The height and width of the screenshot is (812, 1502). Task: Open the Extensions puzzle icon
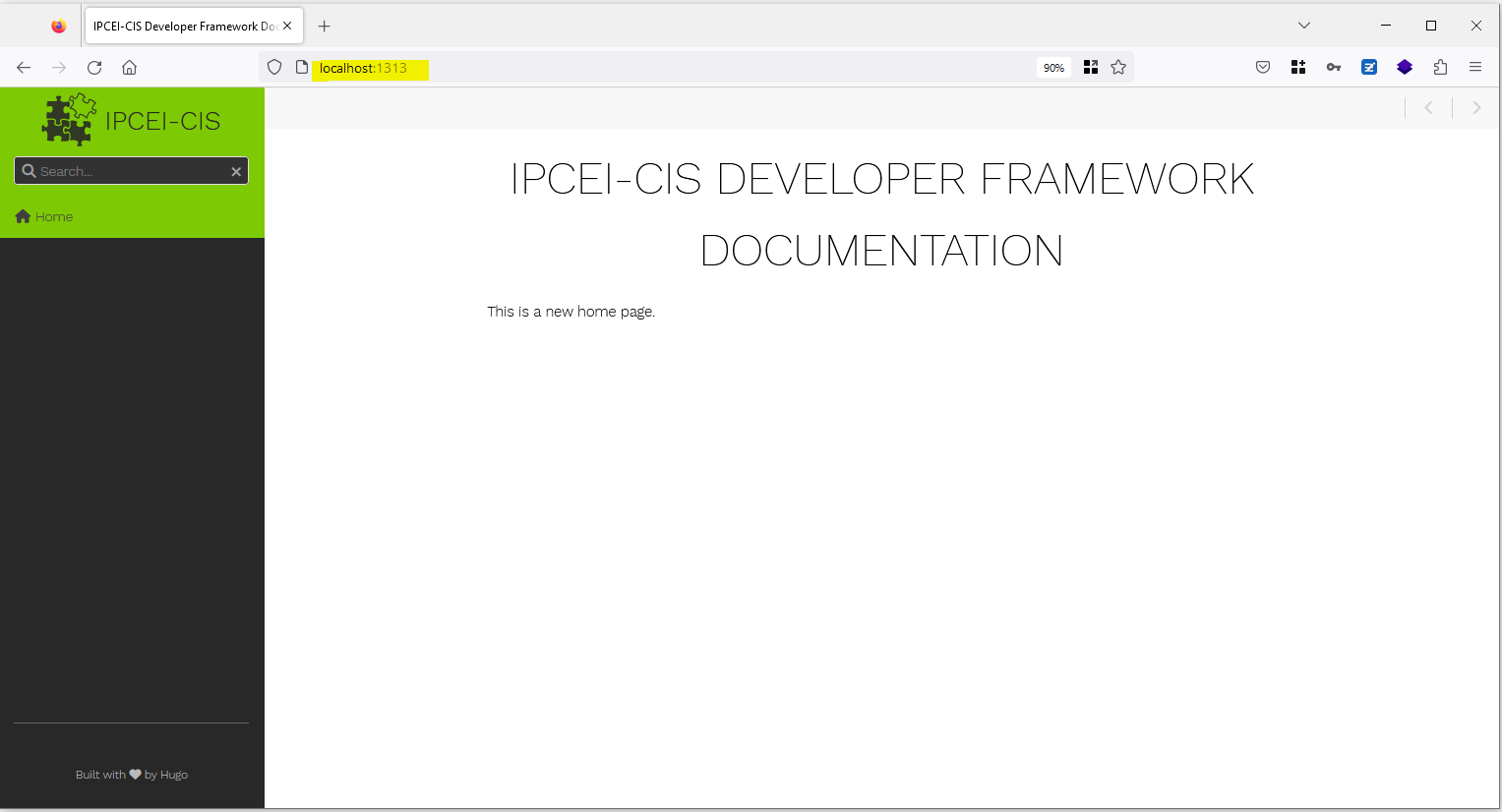1440,68
